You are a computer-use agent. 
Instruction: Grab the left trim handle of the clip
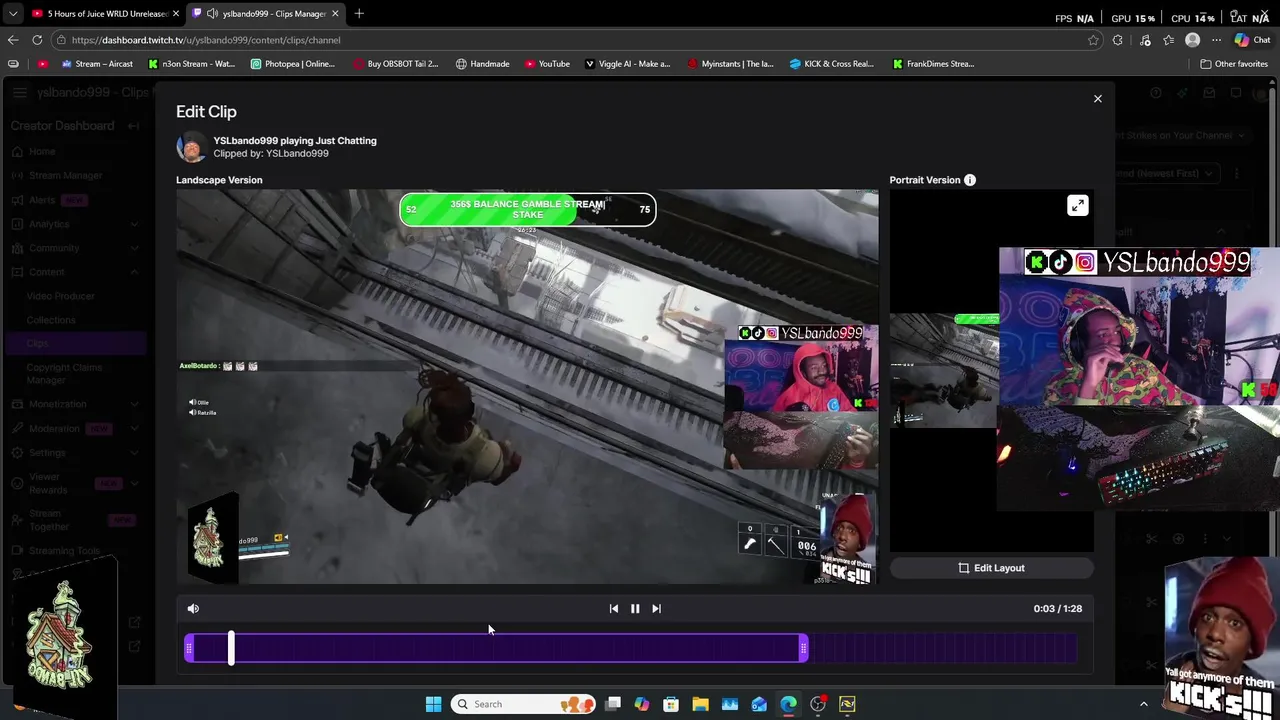(x=189, y=649)
